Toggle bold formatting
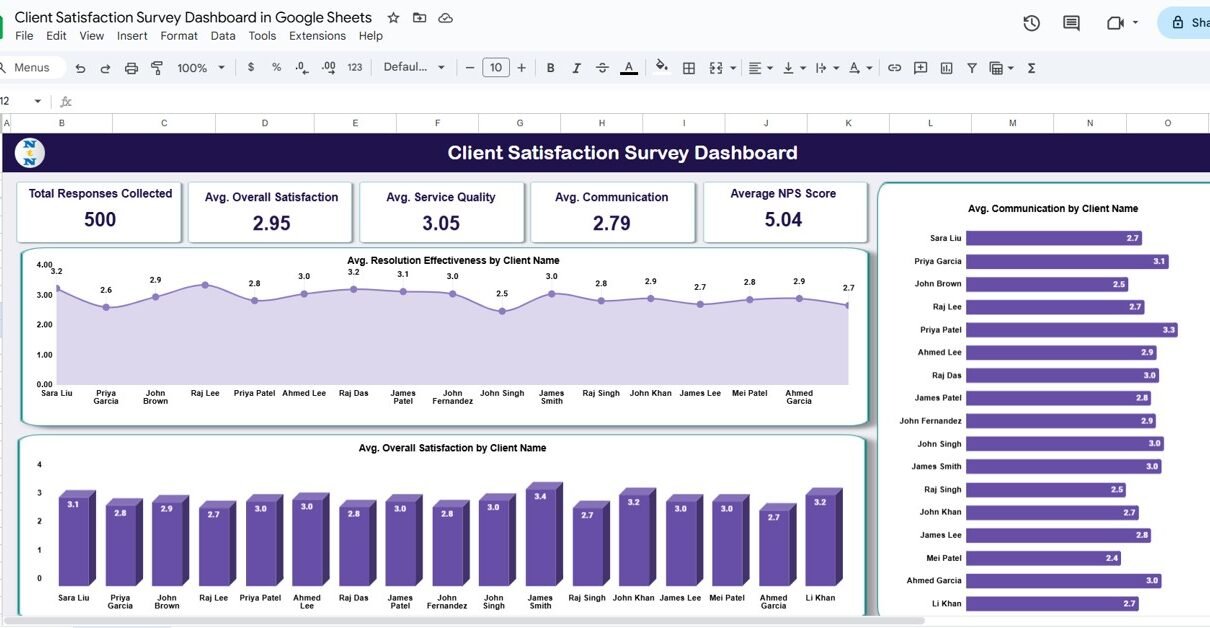The height and width of the screenshot is (628, 1210). click(x=550, y=68)
